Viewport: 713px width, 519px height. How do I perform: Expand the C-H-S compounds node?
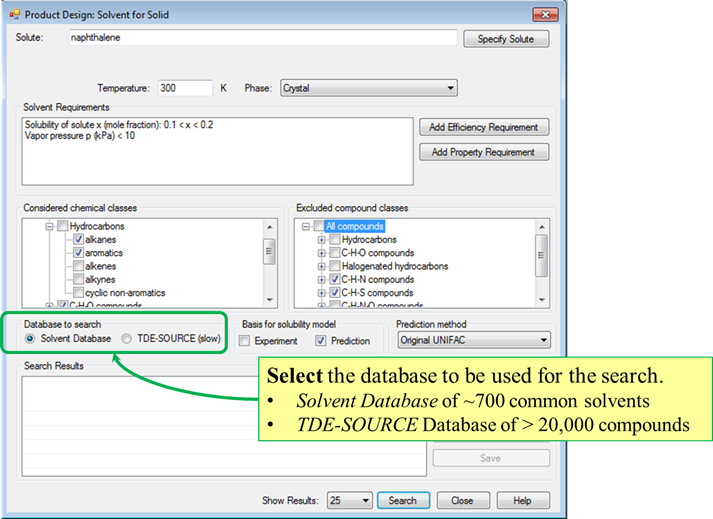tap(321, 293)
